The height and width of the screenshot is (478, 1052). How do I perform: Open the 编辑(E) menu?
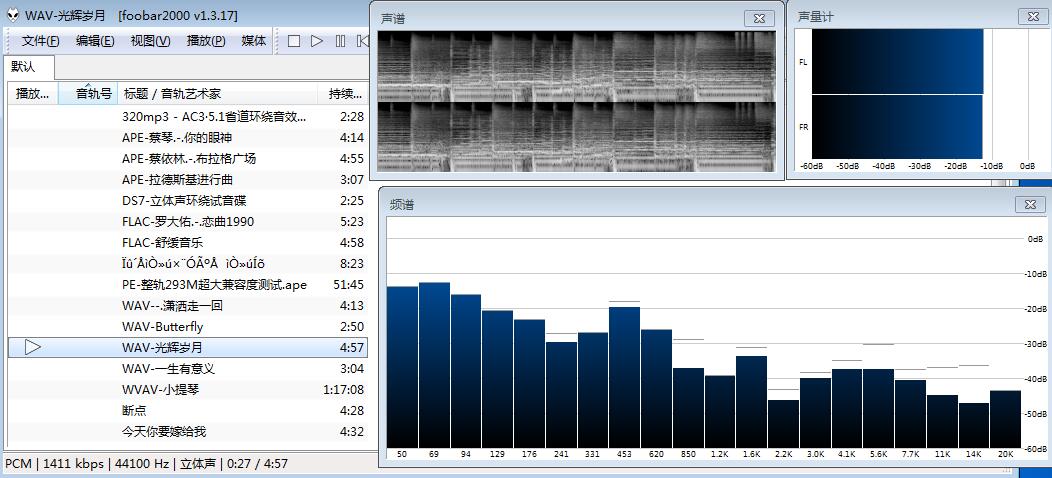point(95,41)
